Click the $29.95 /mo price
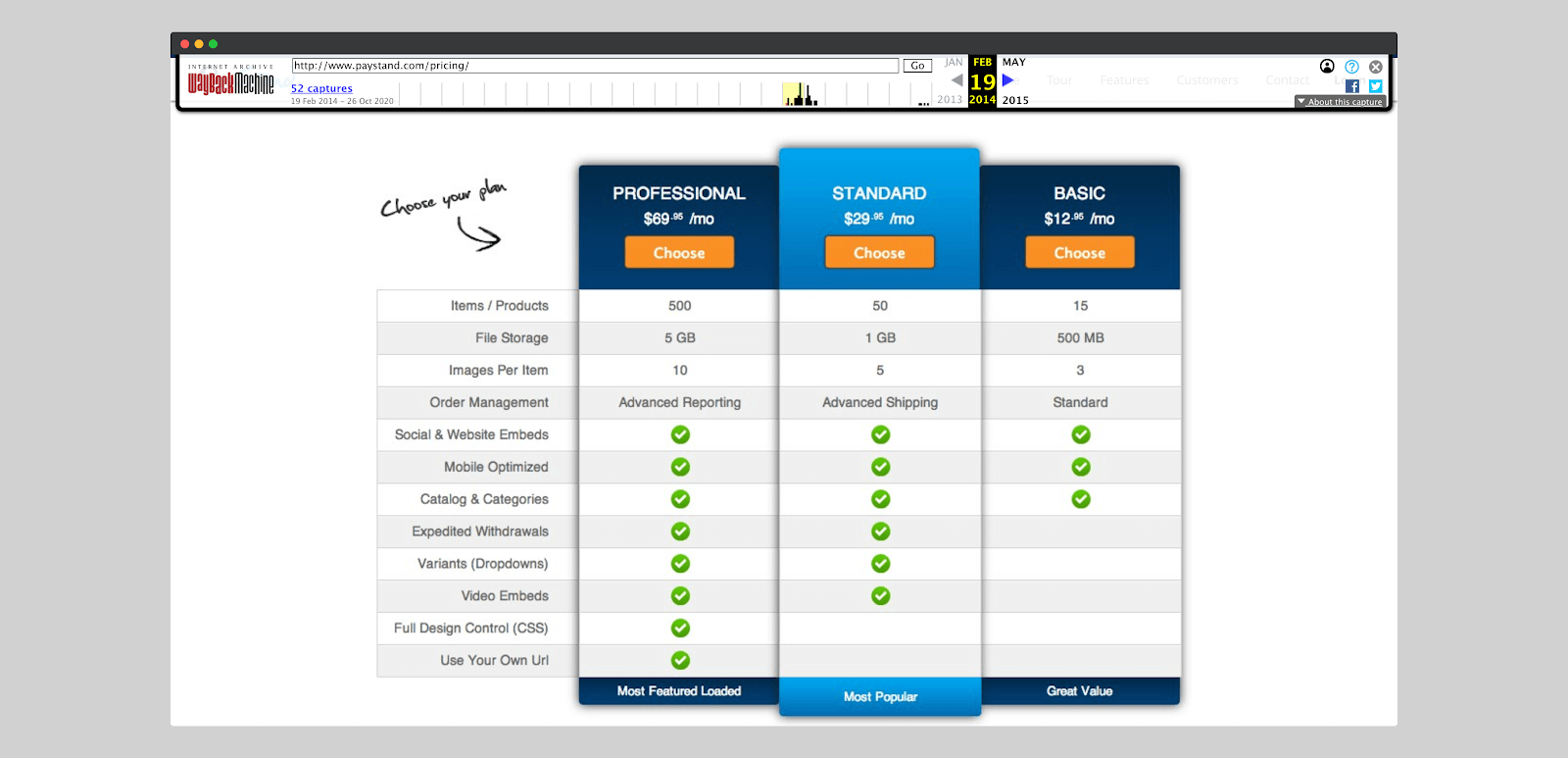Screen dimensions: 1568x758 click(879, 219)
